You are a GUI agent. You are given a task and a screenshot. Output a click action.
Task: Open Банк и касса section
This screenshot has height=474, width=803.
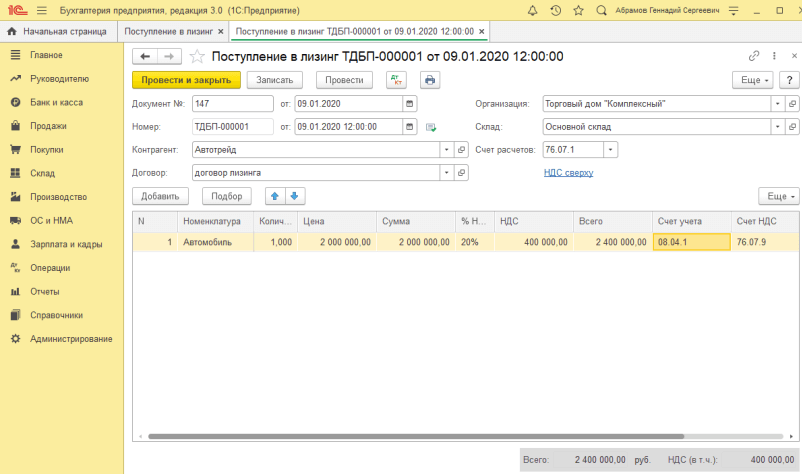tap(56, 102)
